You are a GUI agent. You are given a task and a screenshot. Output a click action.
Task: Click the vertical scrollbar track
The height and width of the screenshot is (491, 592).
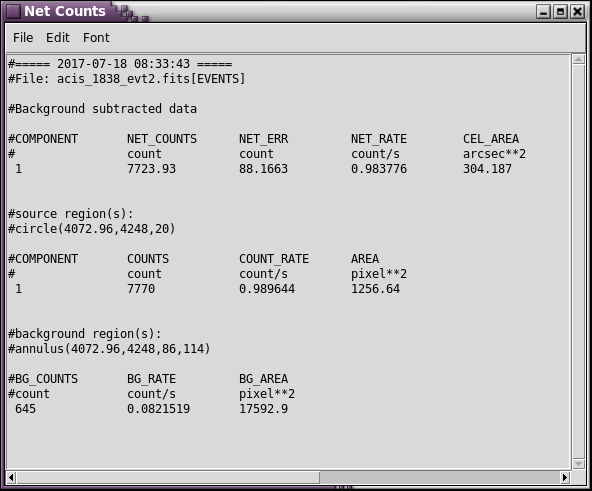pos(578,261)
